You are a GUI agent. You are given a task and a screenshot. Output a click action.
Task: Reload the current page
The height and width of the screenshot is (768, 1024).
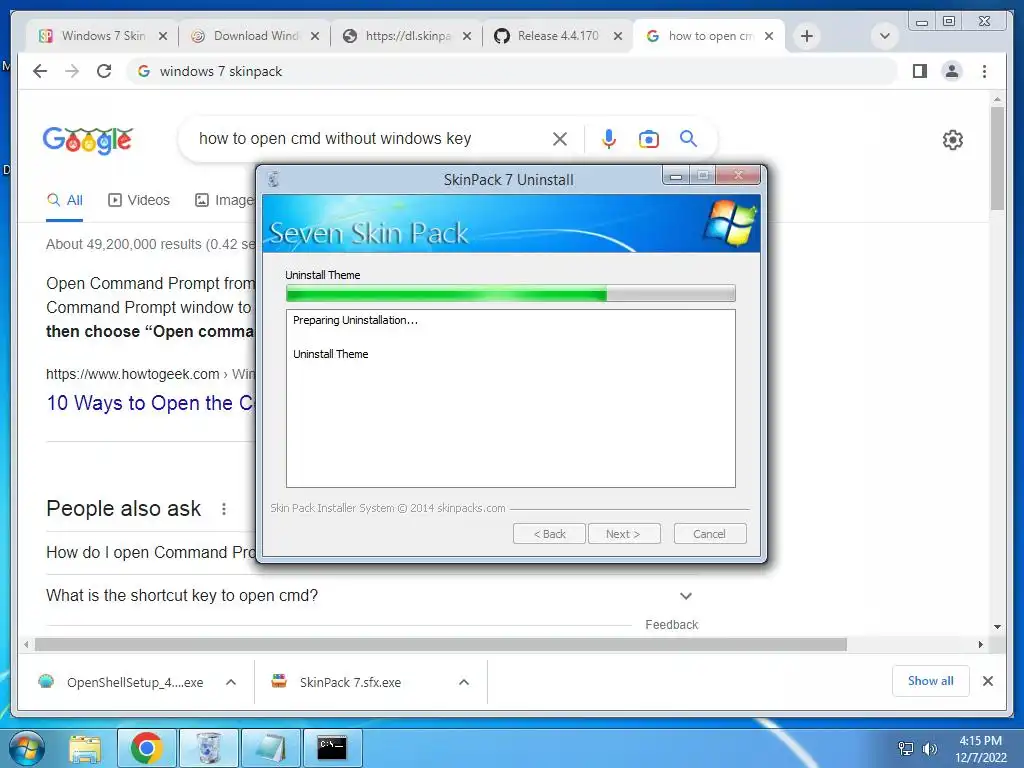(104, 71)
